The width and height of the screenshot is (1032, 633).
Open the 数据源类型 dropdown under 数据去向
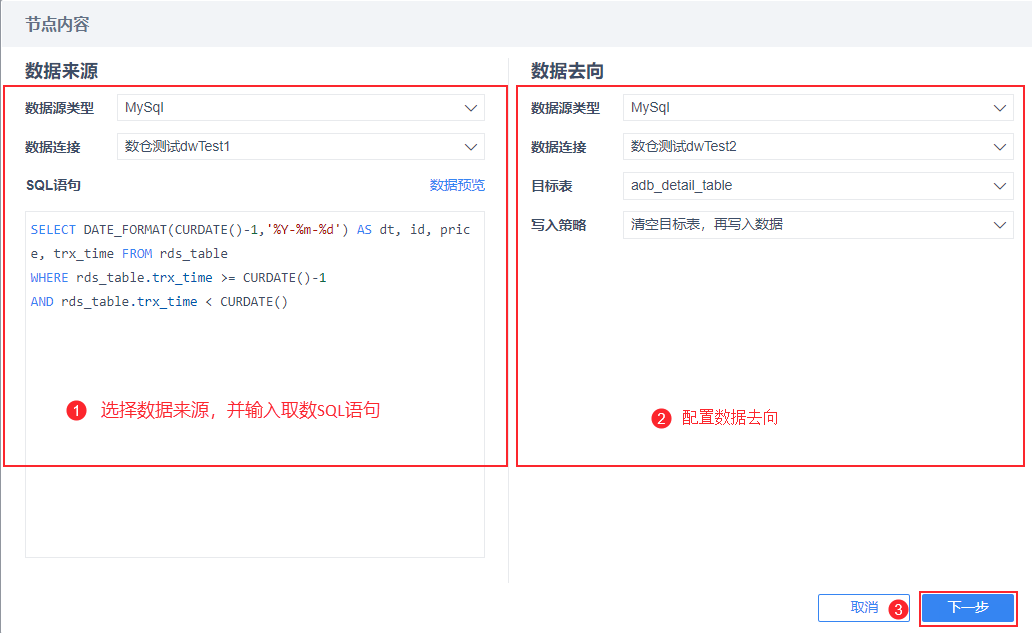point(818,108)
